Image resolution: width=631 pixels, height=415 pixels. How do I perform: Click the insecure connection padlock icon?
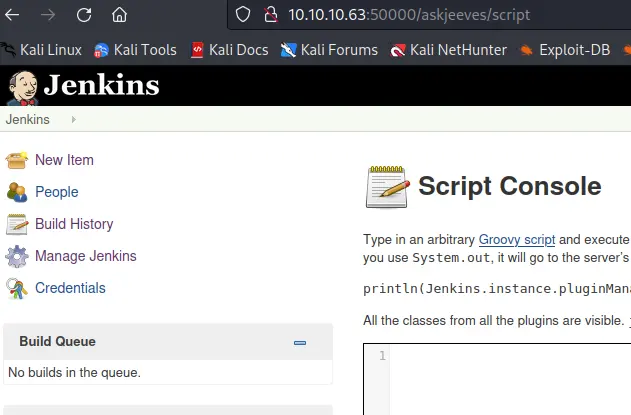pos(271,15)
